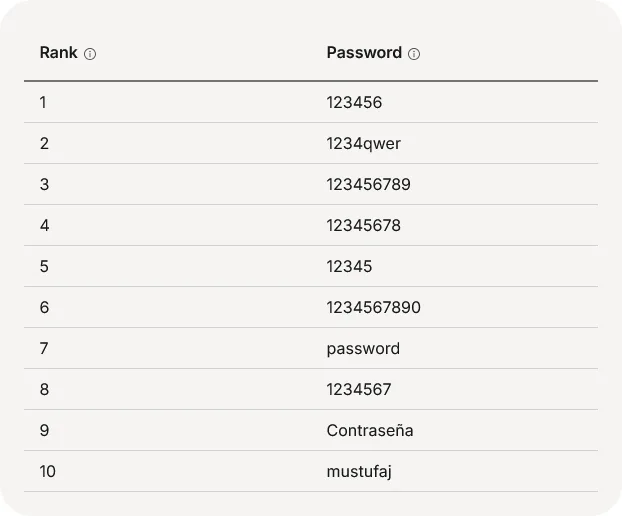Click the word password in row 7
This screenshot has height=516, width=622.
tap(363, 348)
